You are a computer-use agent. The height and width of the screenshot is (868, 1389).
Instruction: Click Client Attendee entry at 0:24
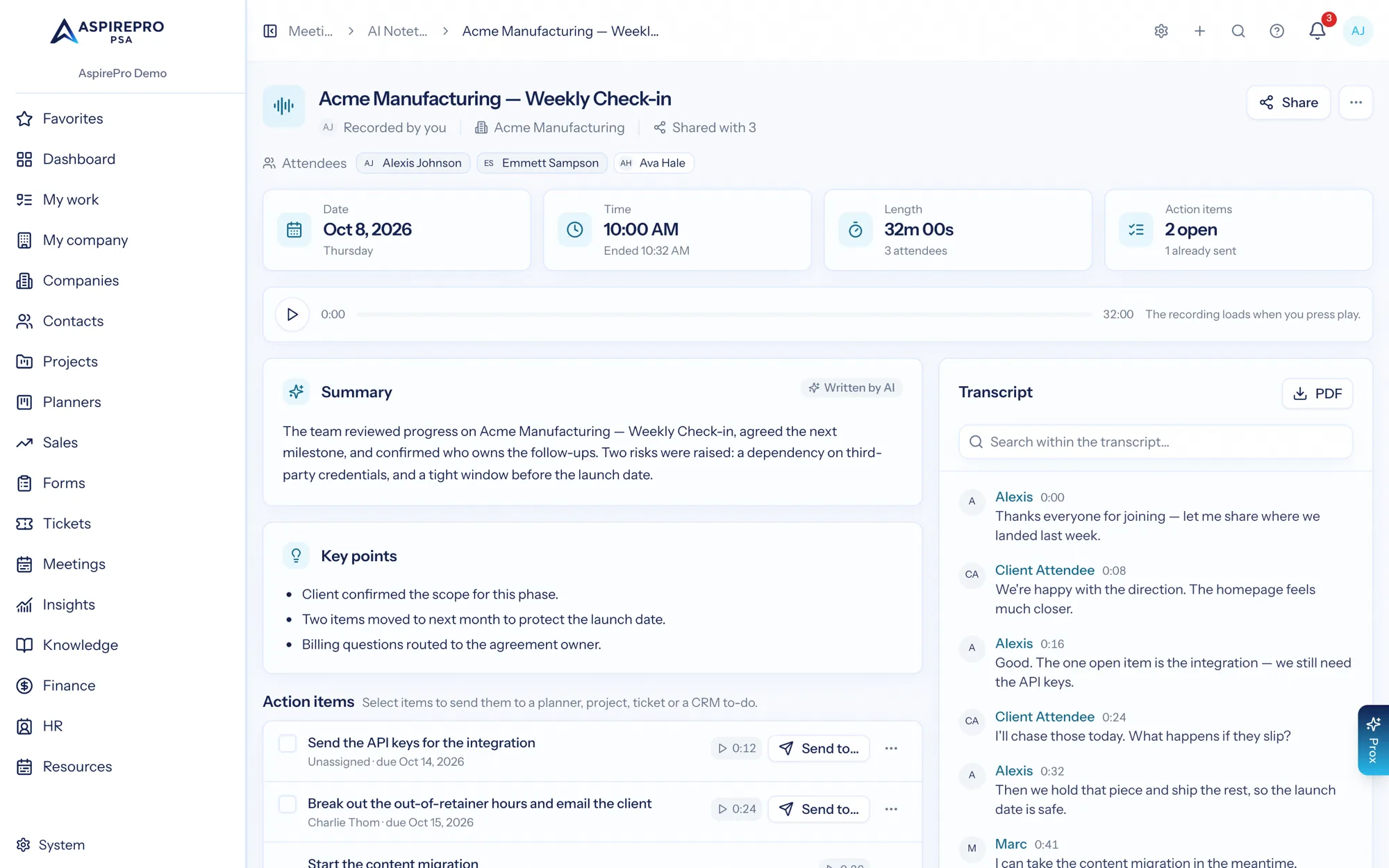[x=1156, y=726]
